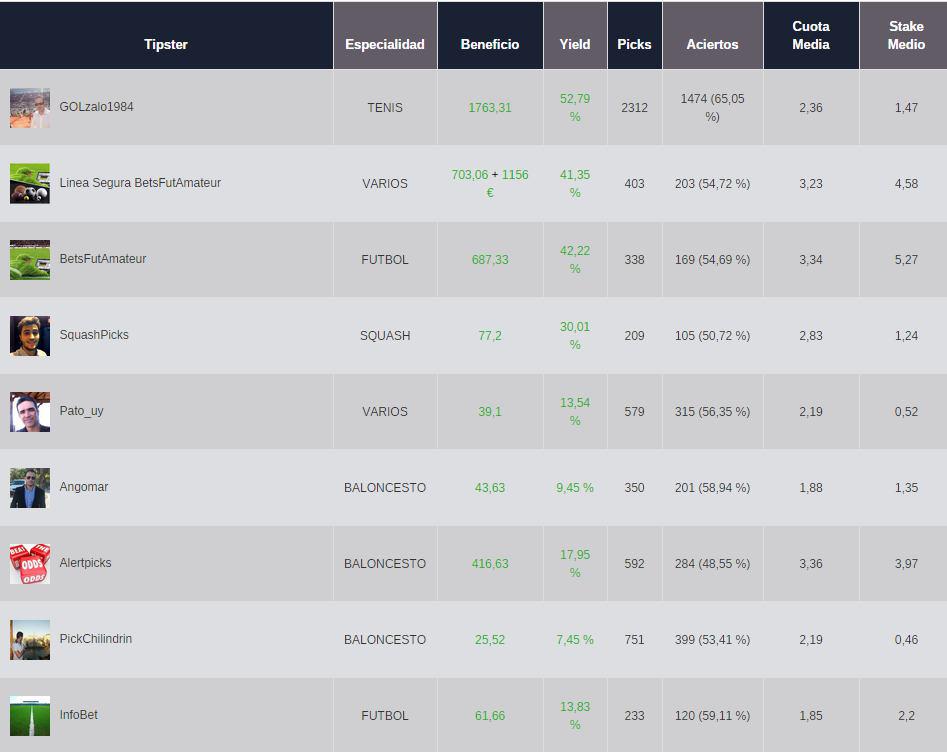Open Pato_uy tipster name

82,411
